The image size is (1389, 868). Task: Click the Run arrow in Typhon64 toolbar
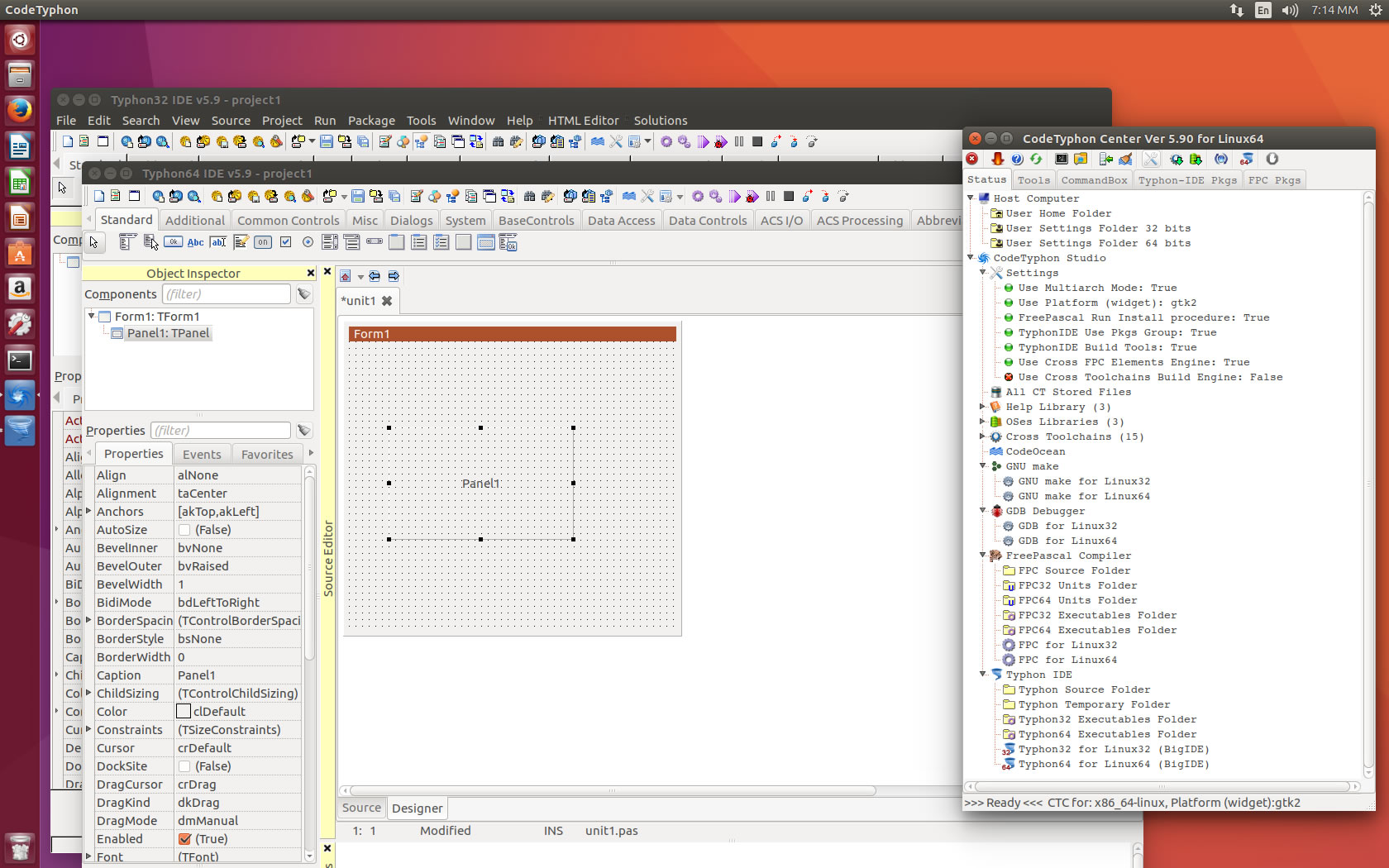click(734, 196)
